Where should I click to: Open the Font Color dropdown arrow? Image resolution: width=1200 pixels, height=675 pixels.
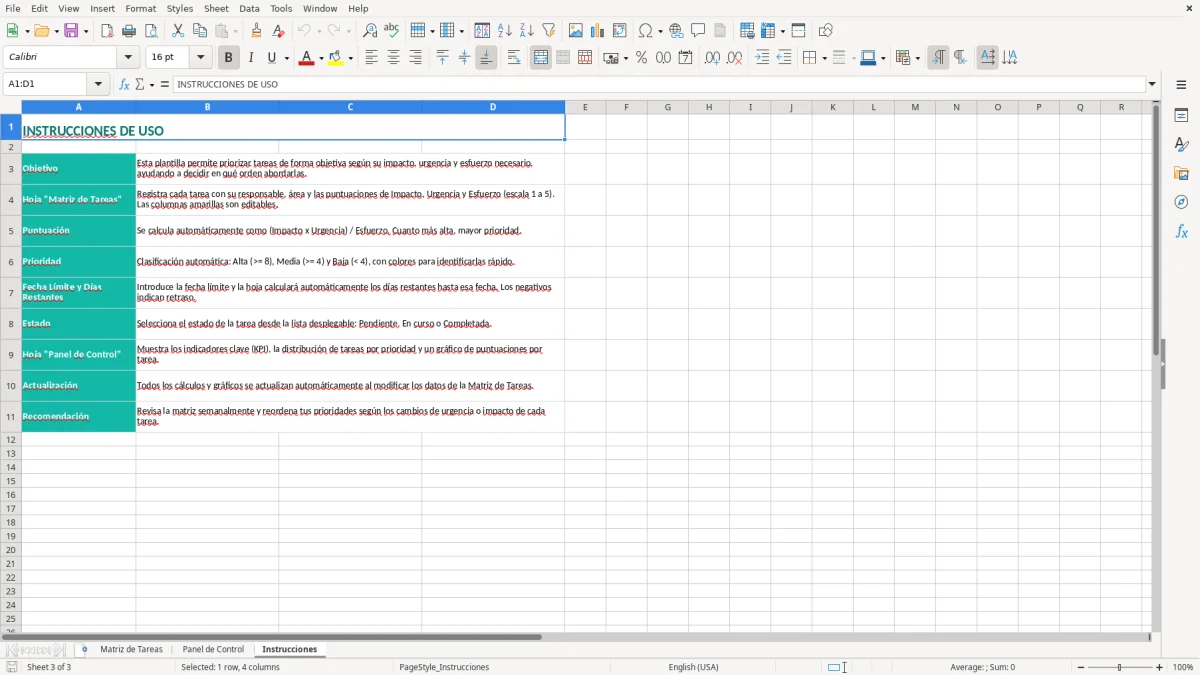(321, 58)
